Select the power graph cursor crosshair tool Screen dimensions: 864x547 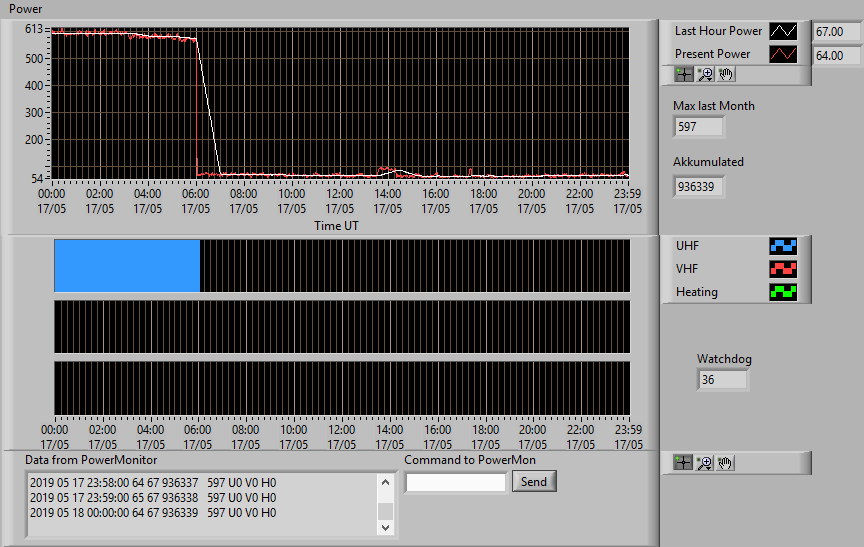point(684,74)
